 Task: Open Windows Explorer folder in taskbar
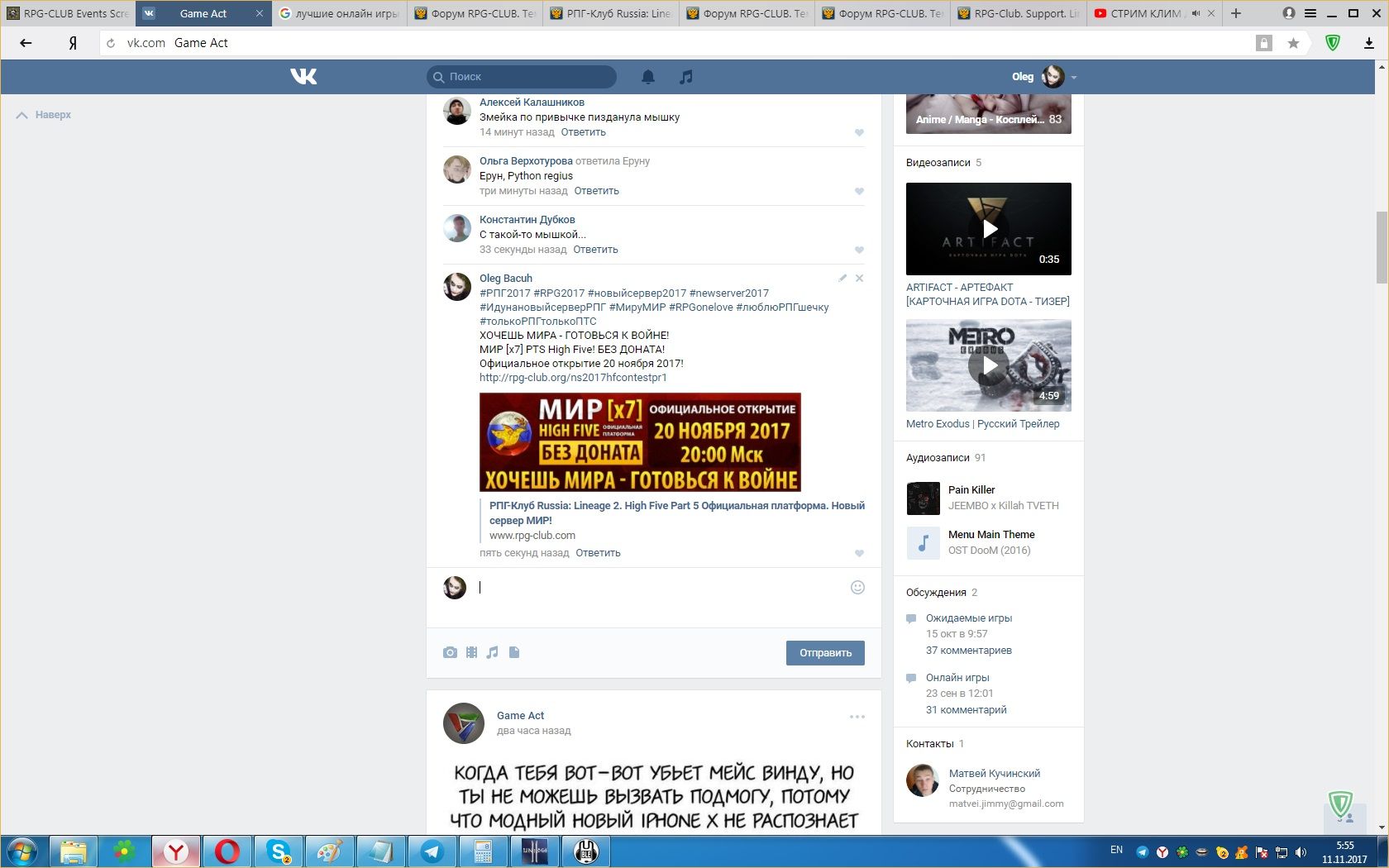click(x=74, y=851)
